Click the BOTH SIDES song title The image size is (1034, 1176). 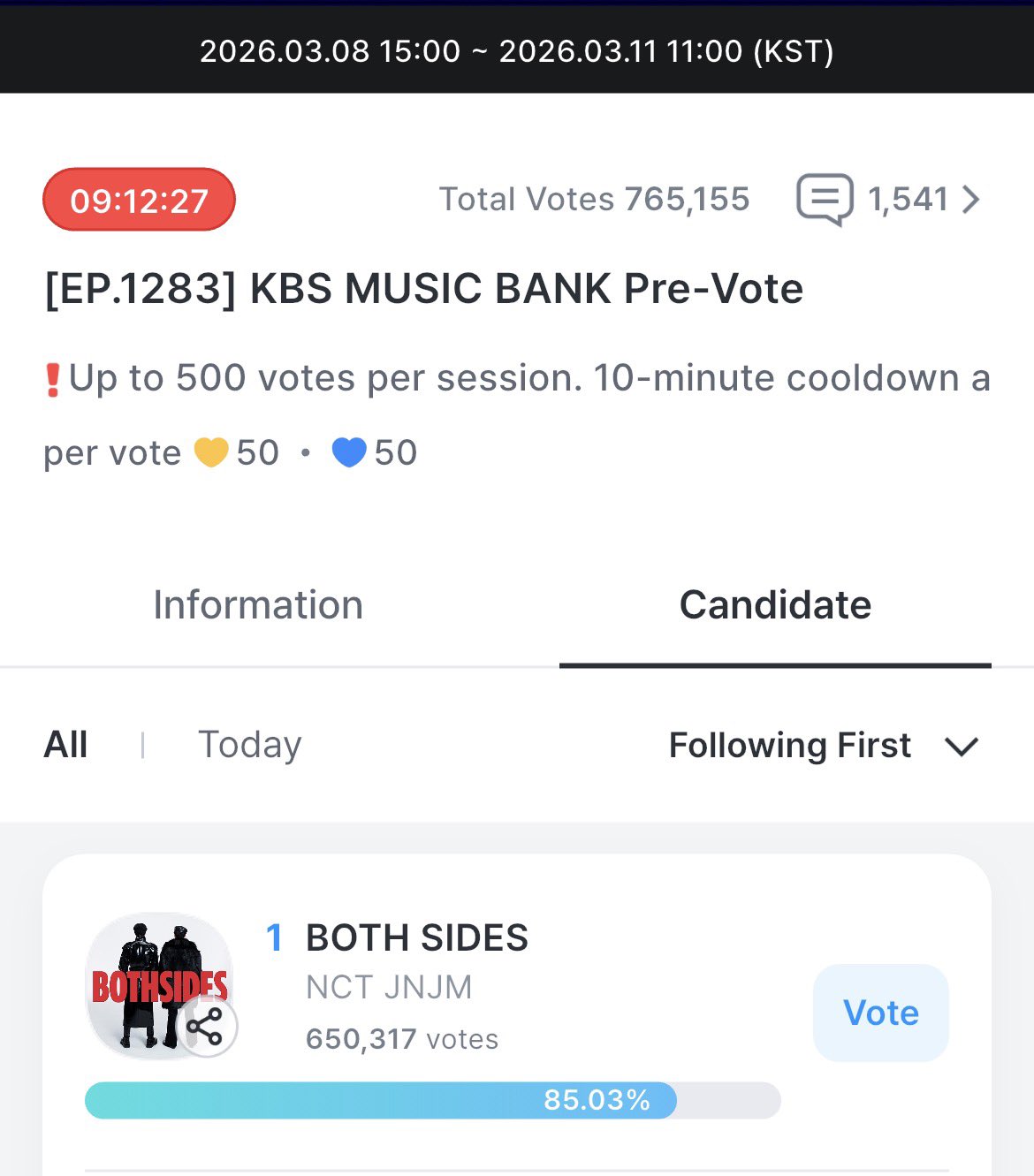[417, 937]
